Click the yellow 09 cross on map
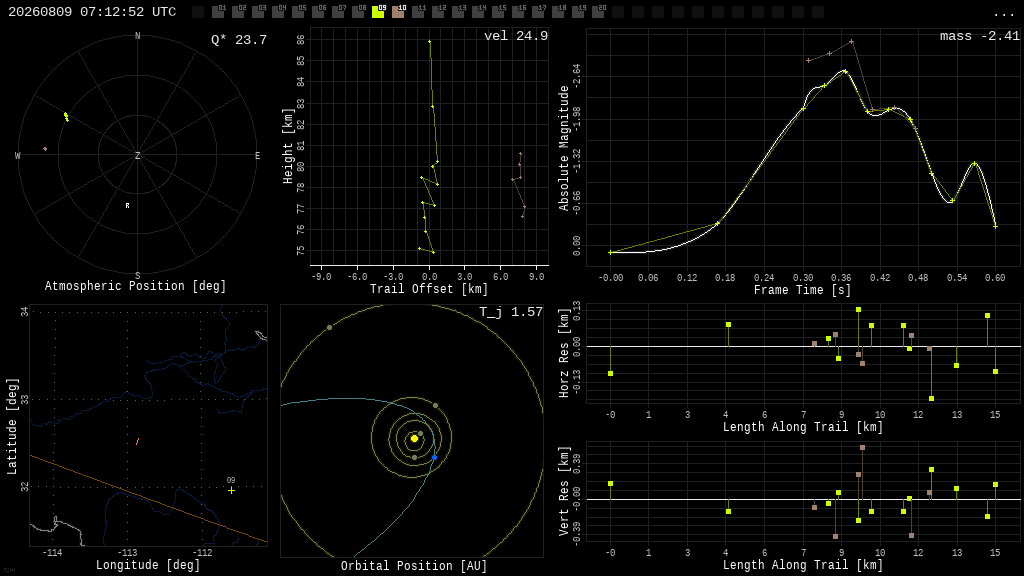Screen dimensions: 1024x576 pyautogui.click(x=231, y=490)
